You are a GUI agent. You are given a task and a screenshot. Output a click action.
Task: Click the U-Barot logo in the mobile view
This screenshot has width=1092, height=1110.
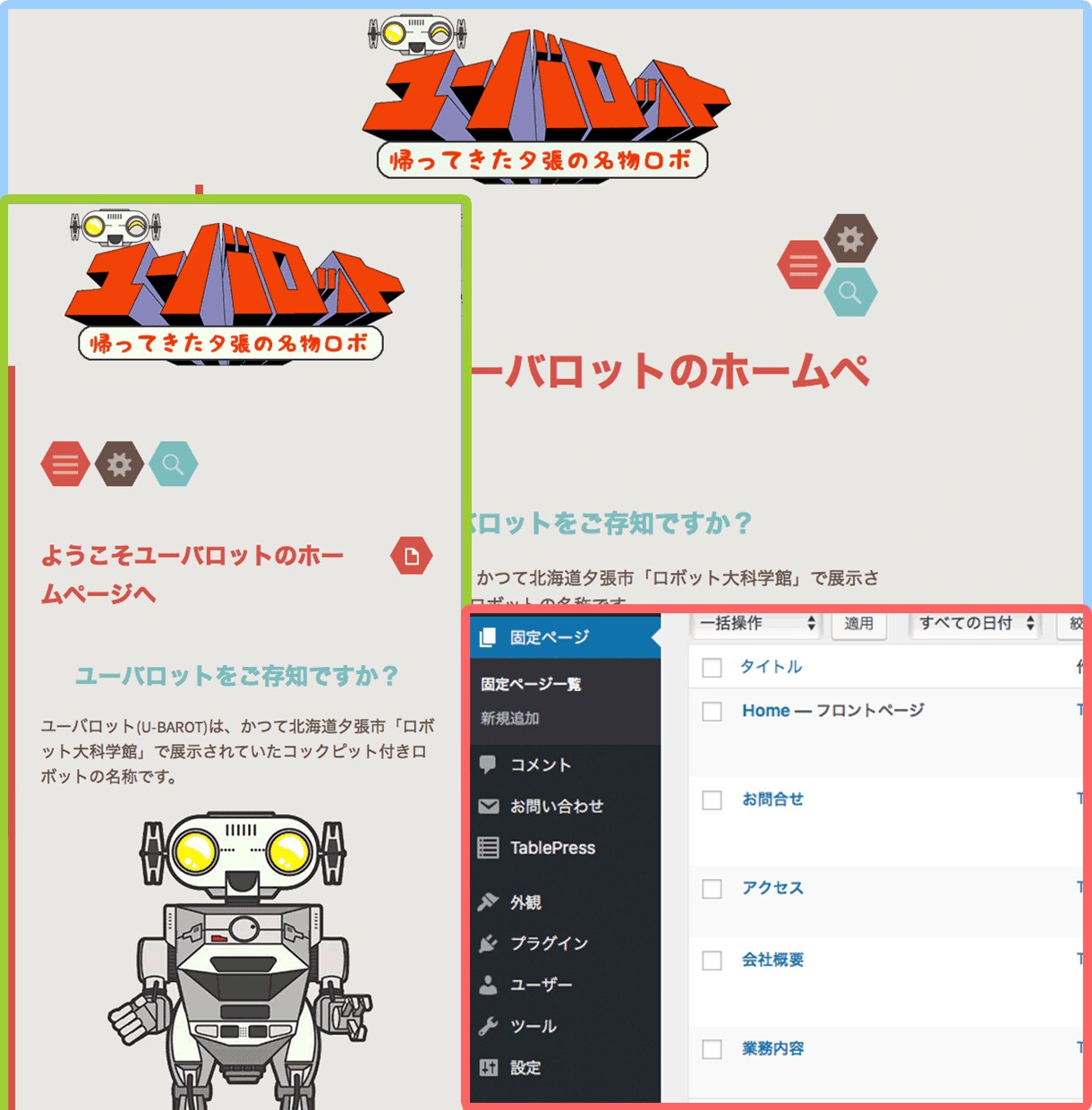[235, 286]
